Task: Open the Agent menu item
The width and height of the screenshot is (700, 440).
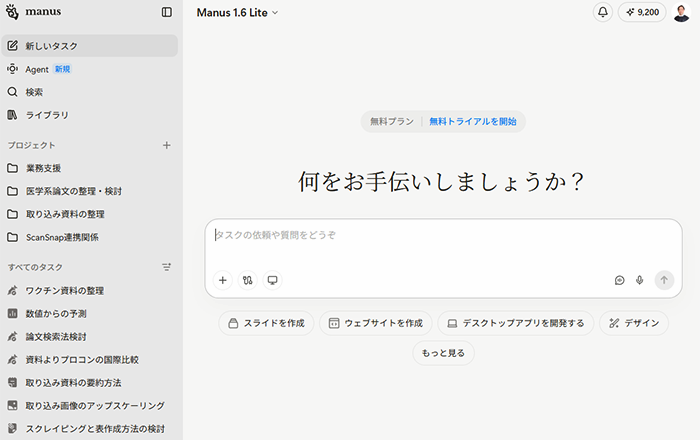Action: pyautogui.click(x=90, y=69)
